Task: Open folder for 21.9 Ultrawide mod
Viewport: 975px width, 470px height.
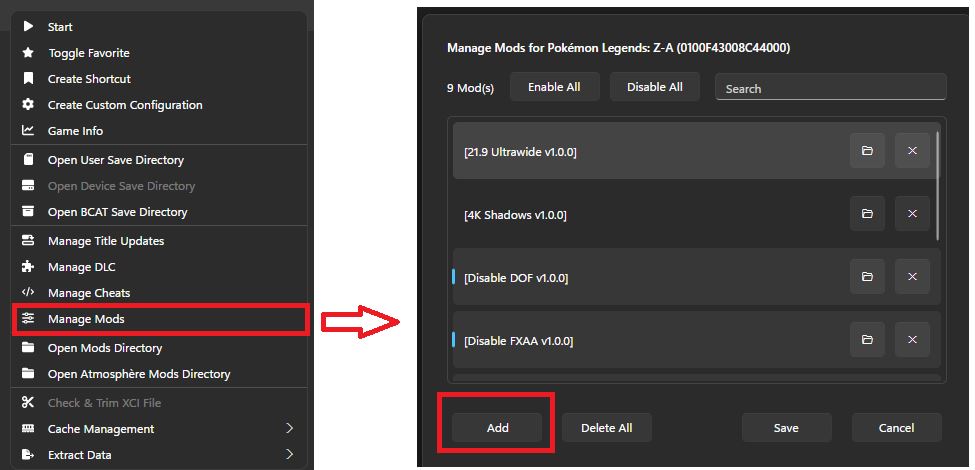Action: tap(867, 150)
